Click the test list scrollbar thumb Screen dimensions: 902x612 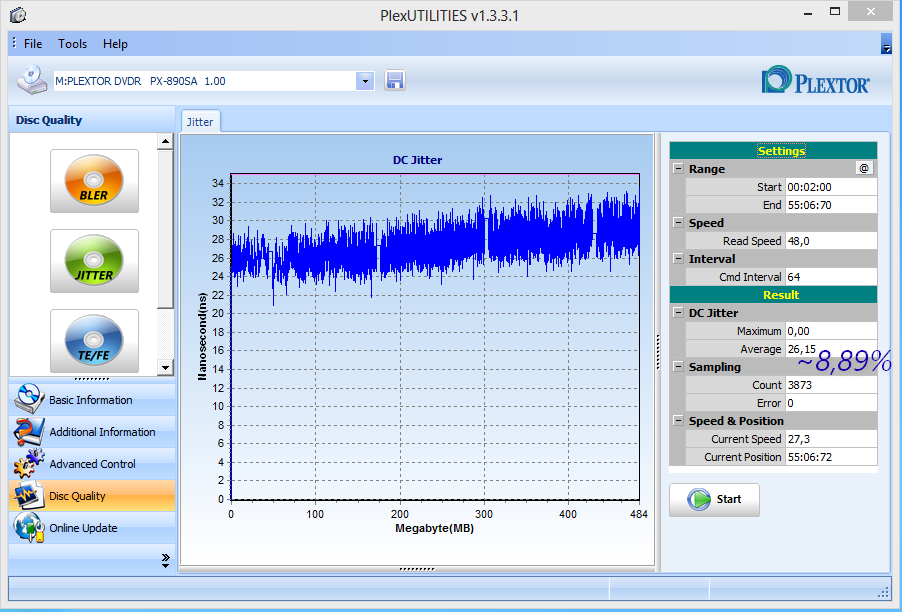coord(165,229)
